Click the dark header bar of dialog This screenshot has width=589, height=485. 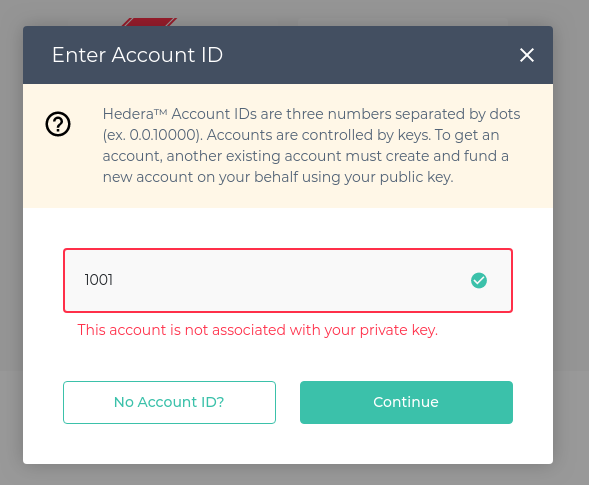[x=288, y=55]
